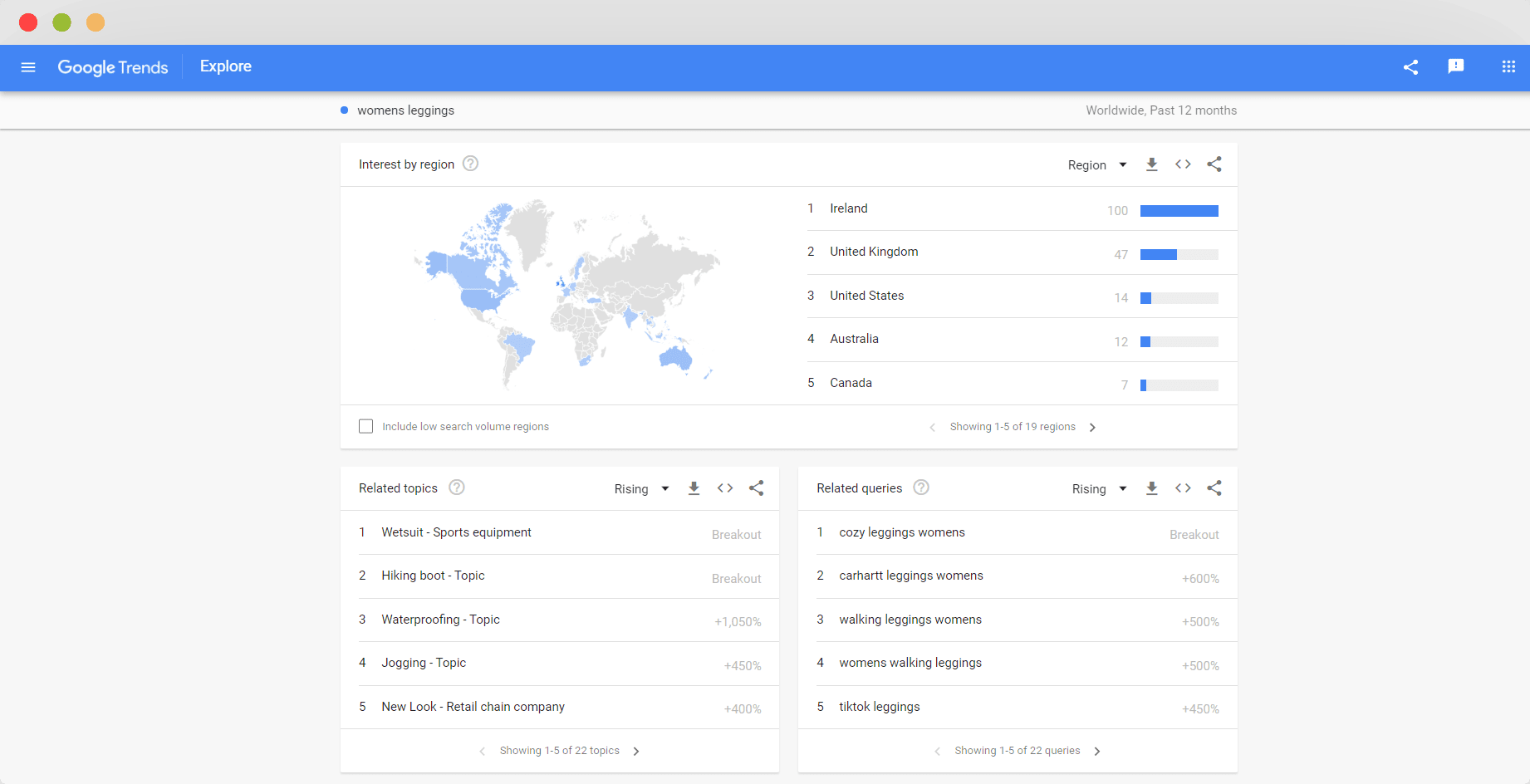
Task: Open the hamburger main menu
Action: 28,67
